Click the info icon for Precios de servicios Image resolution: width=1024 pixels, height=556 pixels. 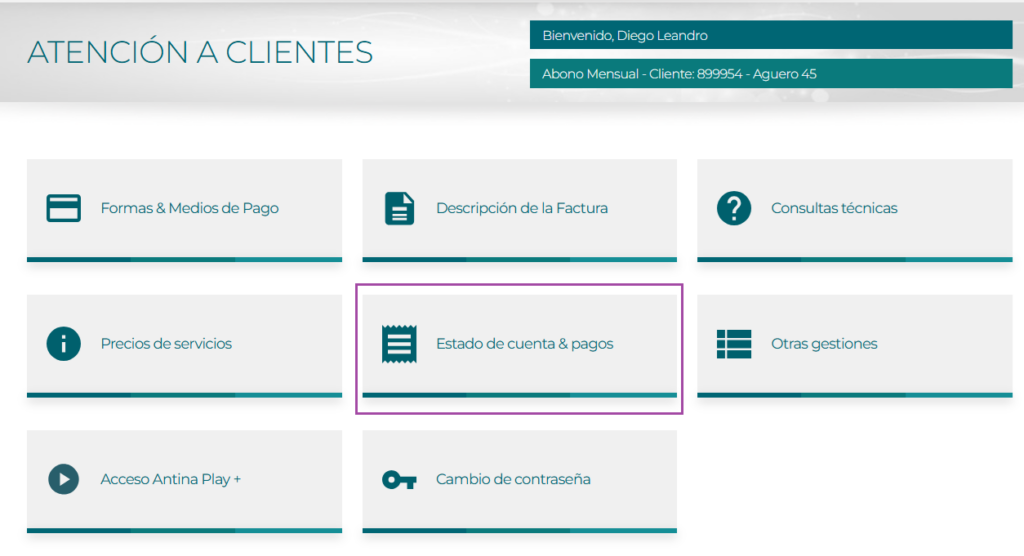64,344
